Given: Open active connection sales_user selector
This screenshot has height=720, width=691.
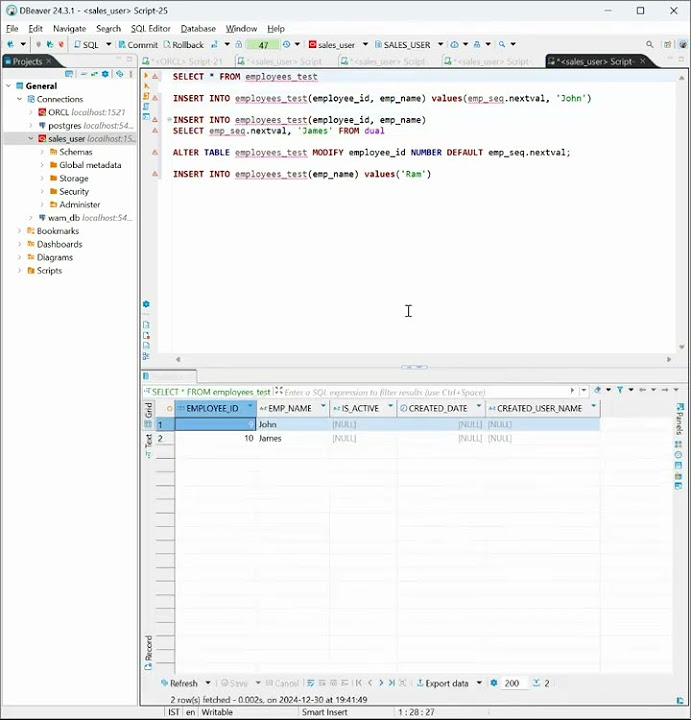Looking at the screenshot, I should [x=335, y=45].
